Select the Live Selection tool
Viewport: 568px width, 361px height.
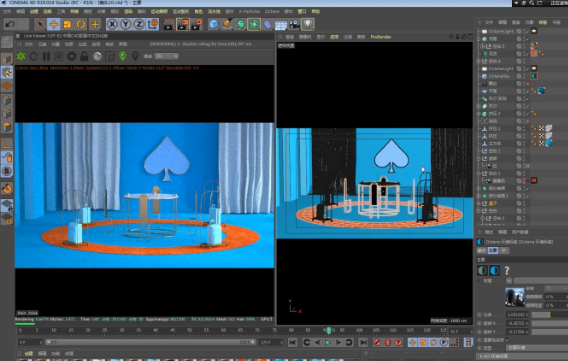(40, 24)
